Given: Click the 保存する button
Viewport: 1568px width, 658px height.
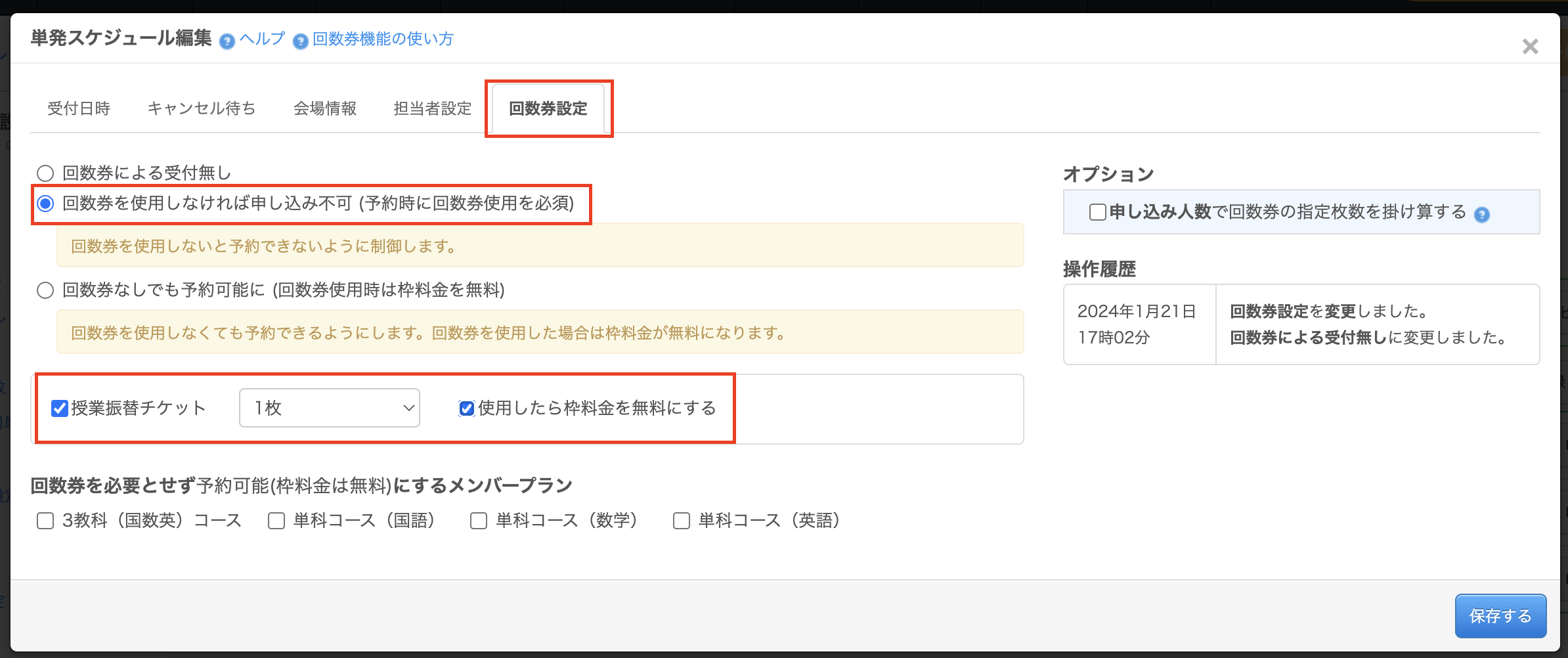Looking at the screenshot, I should click(x=1500, y=616).
